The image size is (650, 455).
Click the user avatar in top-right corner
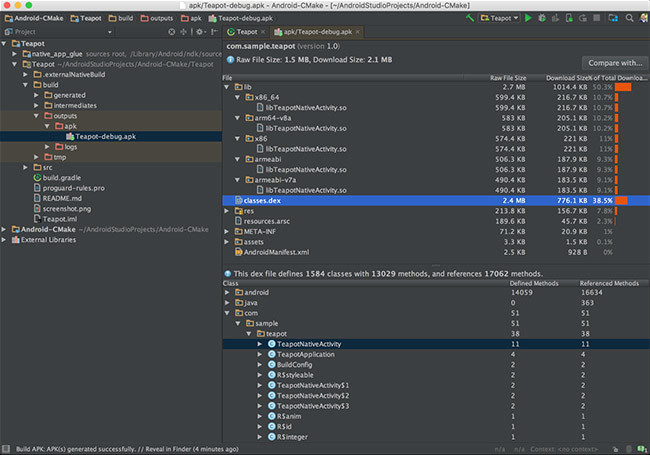click(x=644, y=18)
